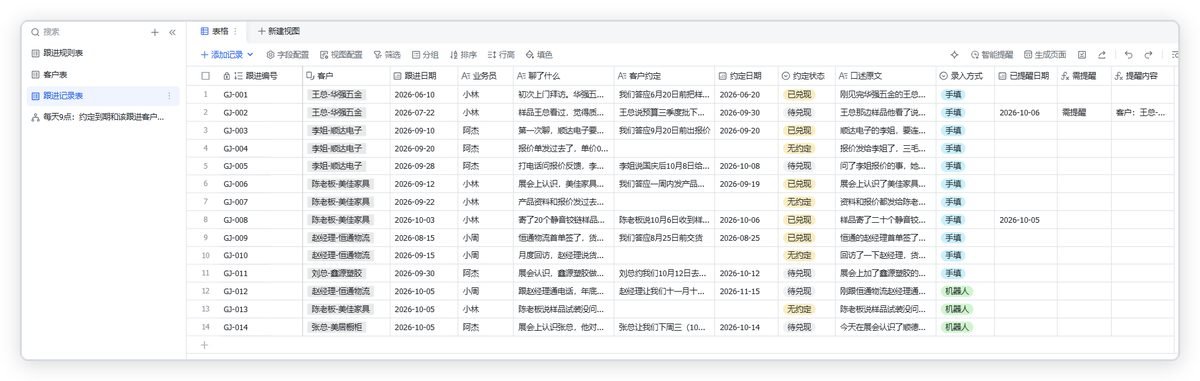Click the share arrow icon in toolbar

click(x=1102, y=55)
